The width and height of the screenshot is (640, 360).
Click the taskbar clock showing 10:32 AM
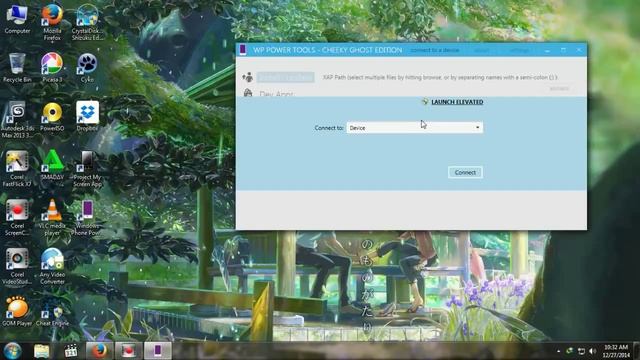tap(616, 351)
